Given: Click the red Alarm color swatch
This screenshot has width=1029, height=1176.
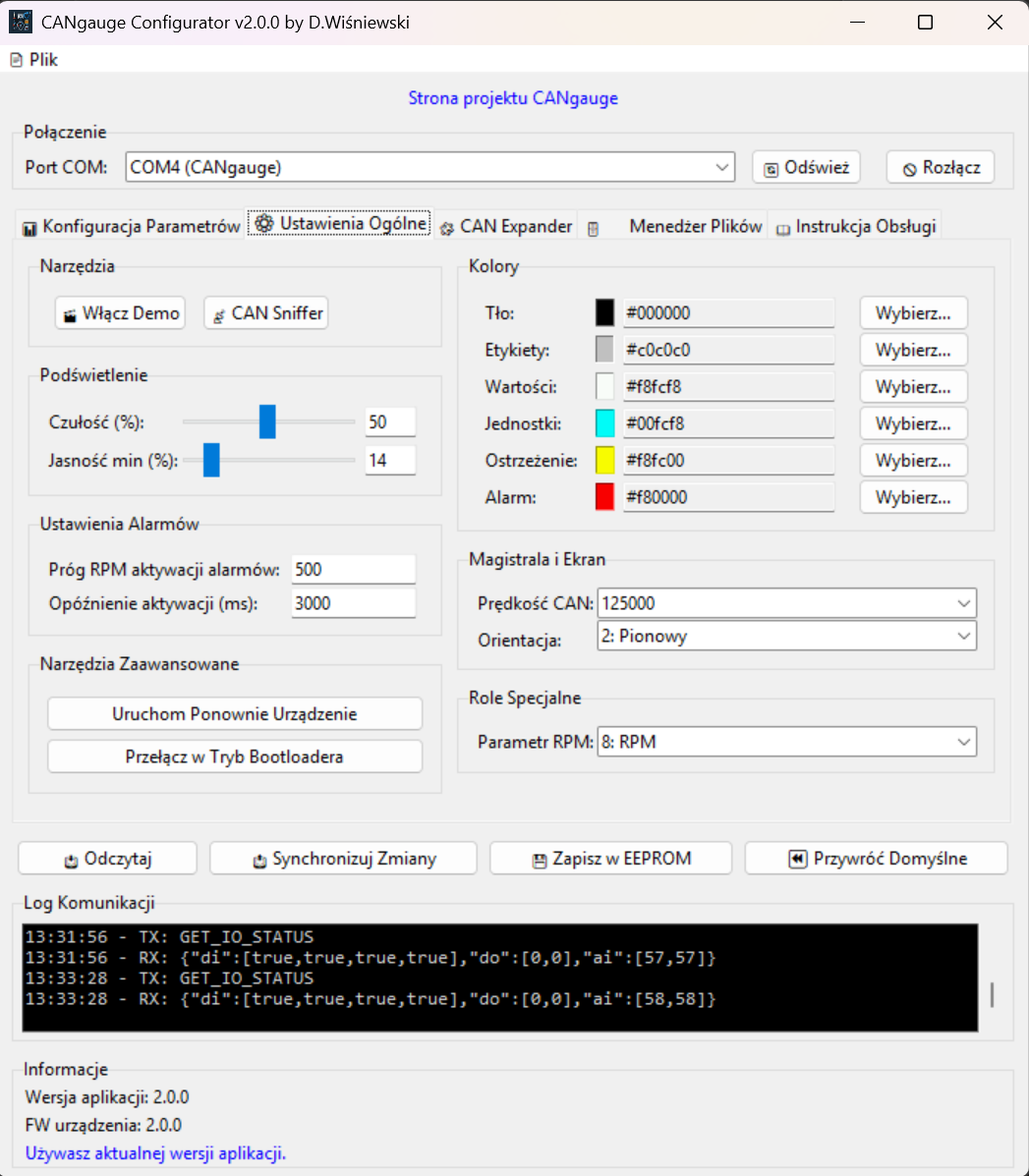Looking at the screenshot, I should click(604, 496).
